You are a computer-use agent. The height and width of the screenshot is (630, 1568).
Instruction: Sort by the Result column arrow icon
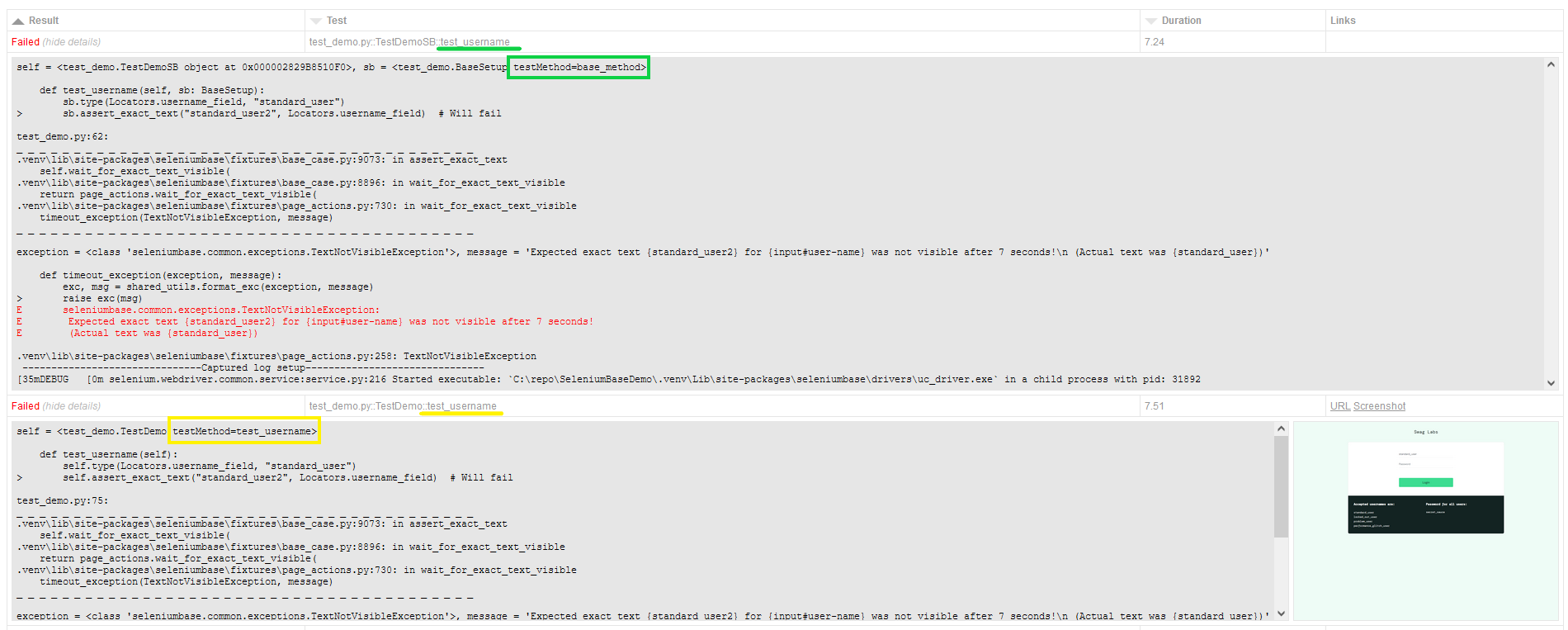click(17, 21)
